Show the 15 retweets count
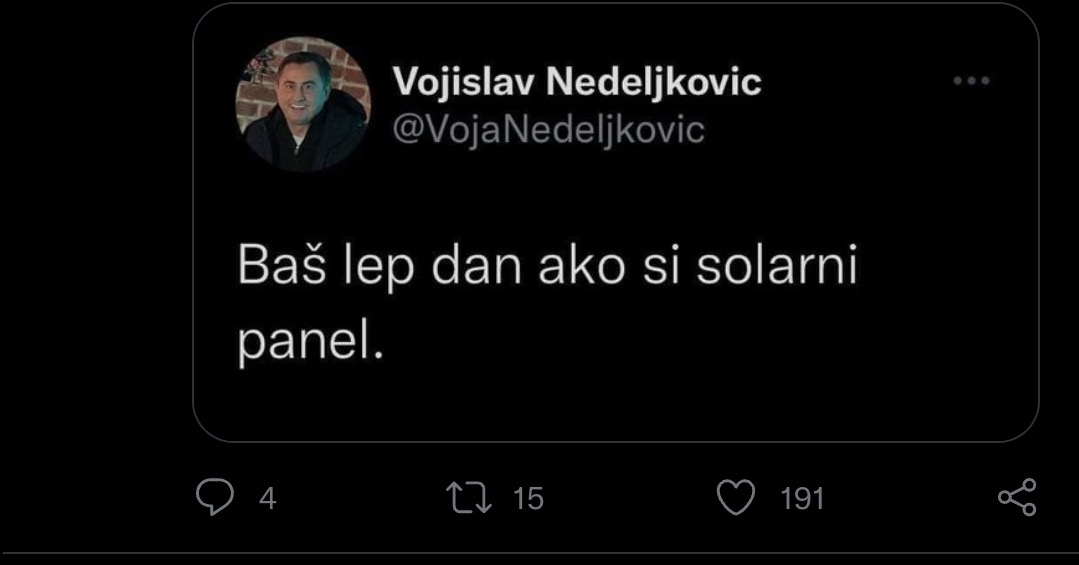 click(x=528, y=498)
